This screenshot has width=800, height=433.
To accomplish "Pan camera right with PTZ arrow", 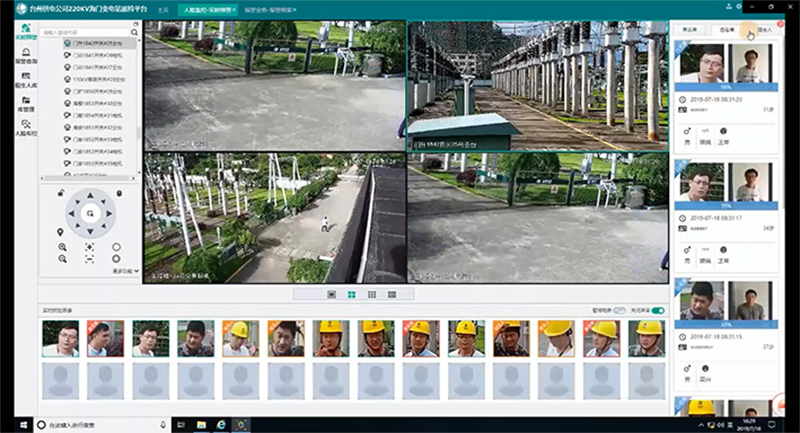I will point(109,214).
